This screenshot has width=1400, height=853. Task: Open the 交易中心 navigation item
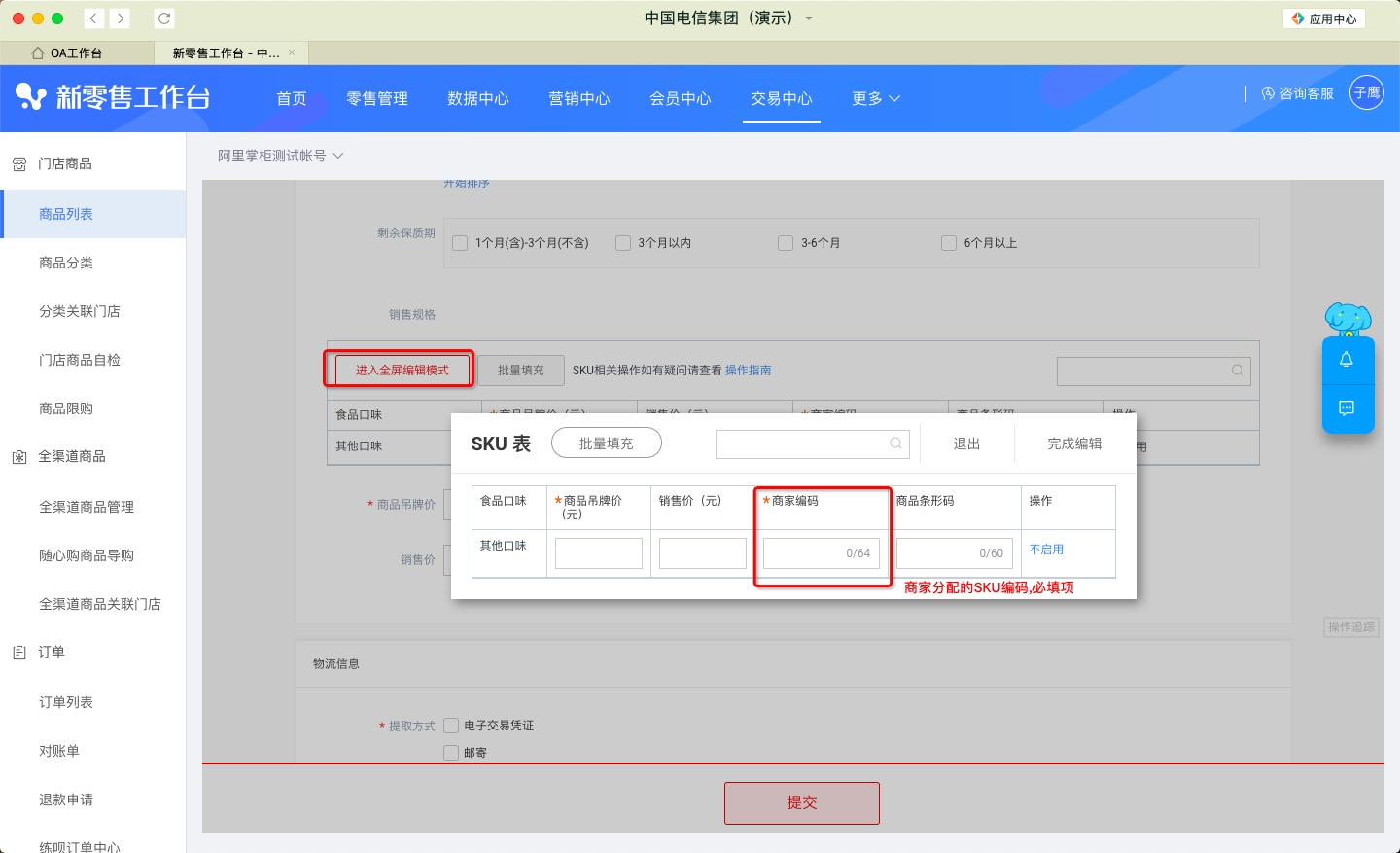[782, 98]
